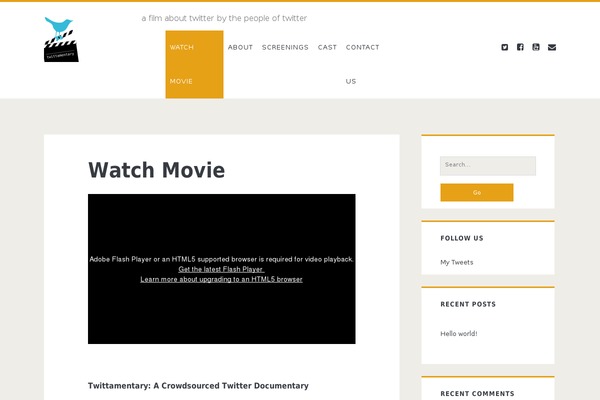Open the Cast menu item

pyautogui.click(x=327, y=47)
